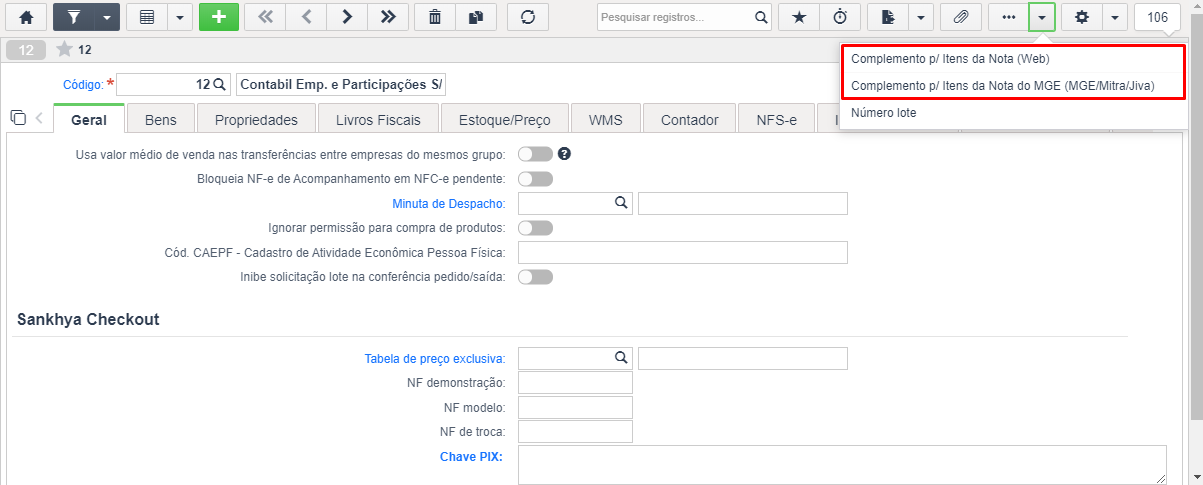Click the Chave PIX text area

tap(842, 465)
